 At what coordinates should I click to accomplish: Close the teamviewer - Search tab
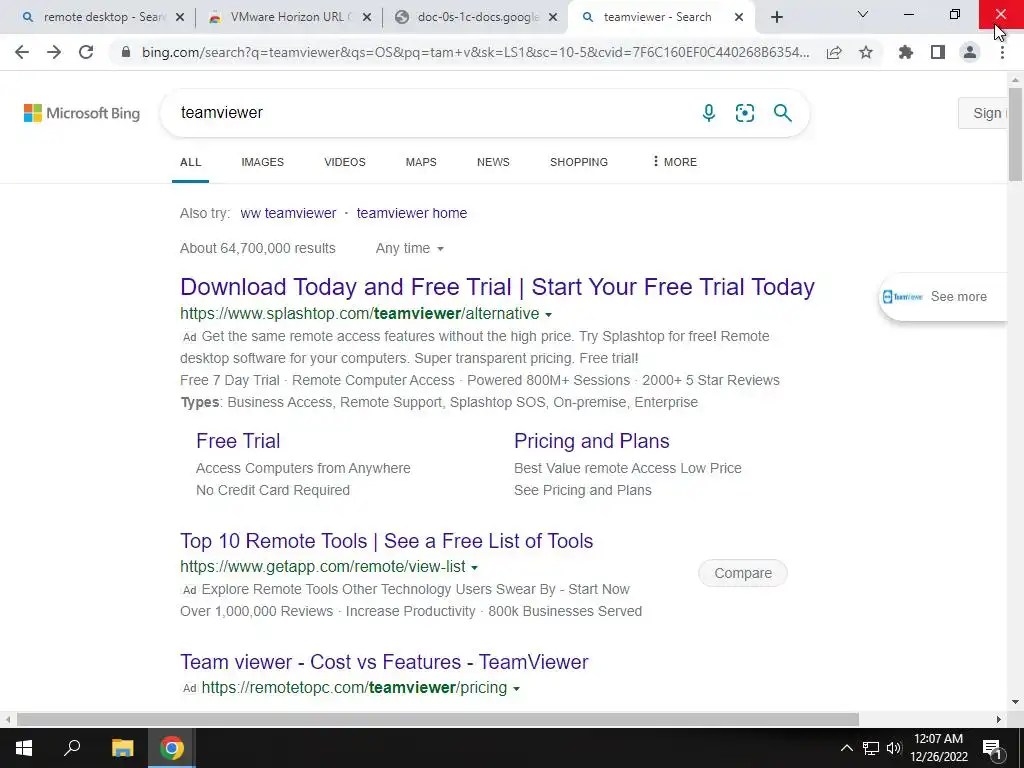739,17
